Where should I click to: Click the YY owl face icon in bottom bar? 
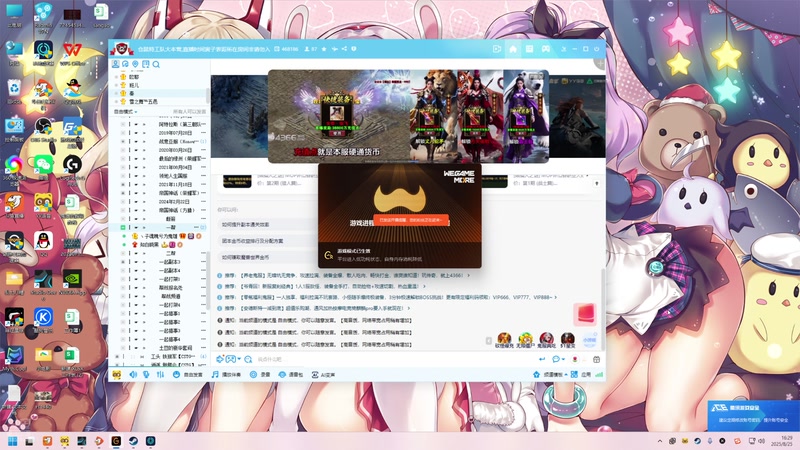point(117,374)
